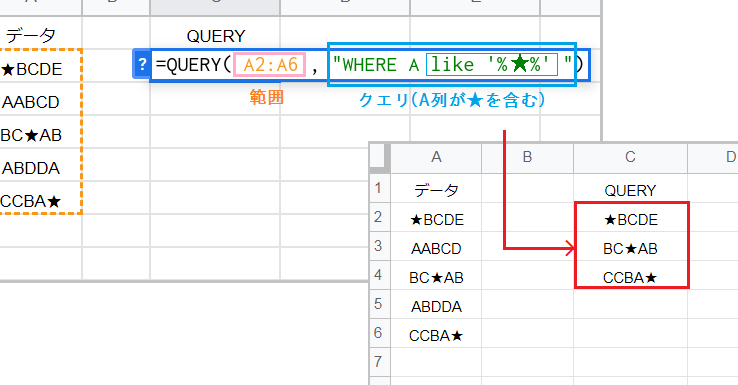Click cell ABDDA in lower sheet column A
The height and width of the screenshot is (385, 738).
coord(436,306)
